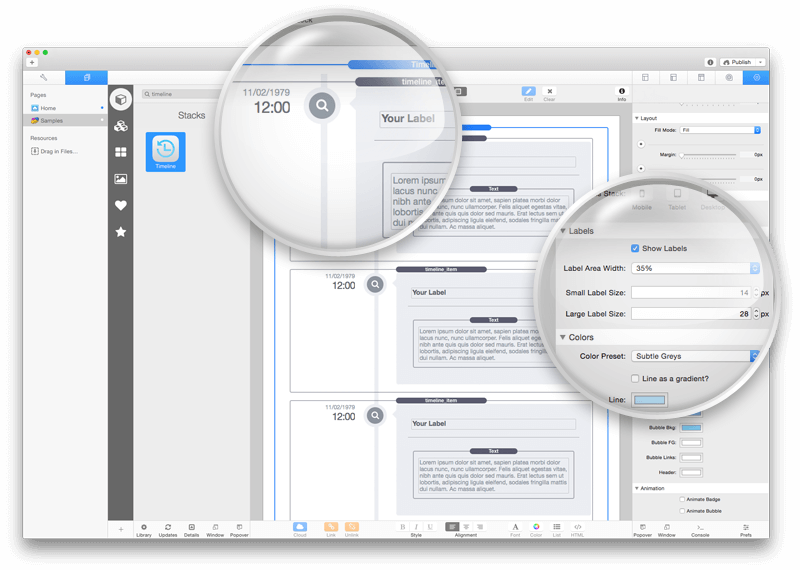The height and width of the screenshot is (570, 800).
Task: Click the Unlink icon
Action: pos(352,527)
